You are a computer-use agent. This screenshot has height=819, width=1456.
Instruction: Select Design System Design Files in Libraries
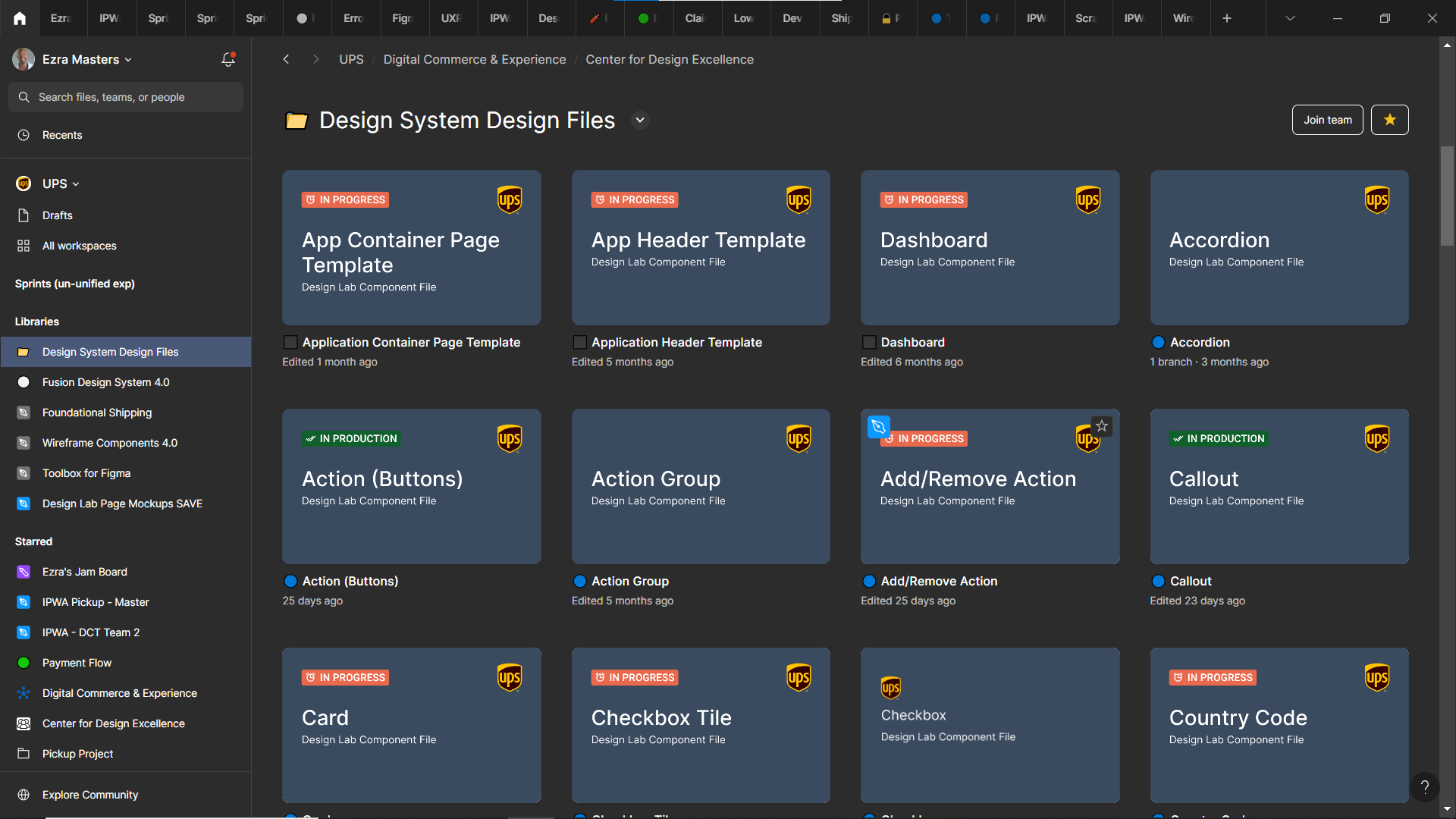tap(126, 352)
